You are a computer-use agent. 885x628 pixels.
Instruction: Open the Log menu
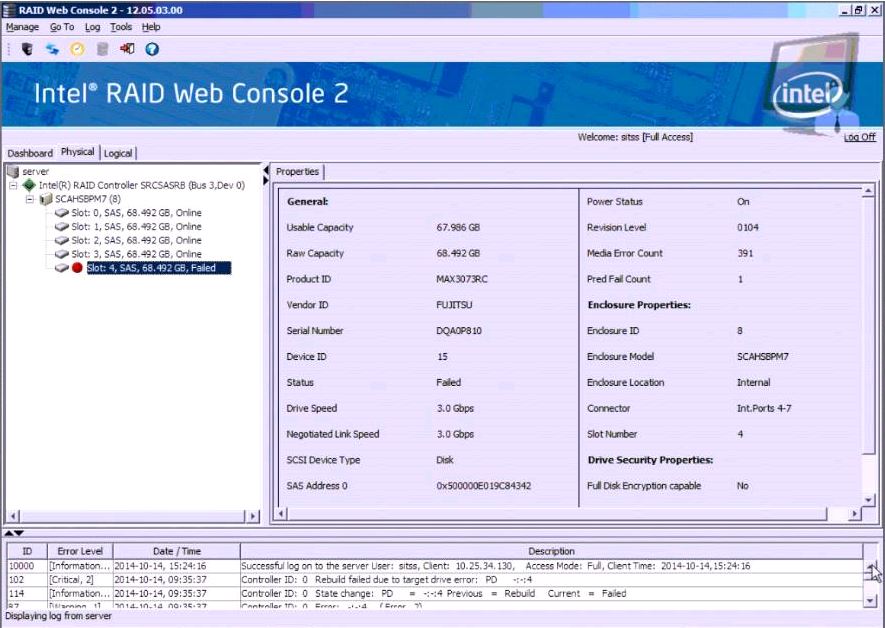(93, 27)
